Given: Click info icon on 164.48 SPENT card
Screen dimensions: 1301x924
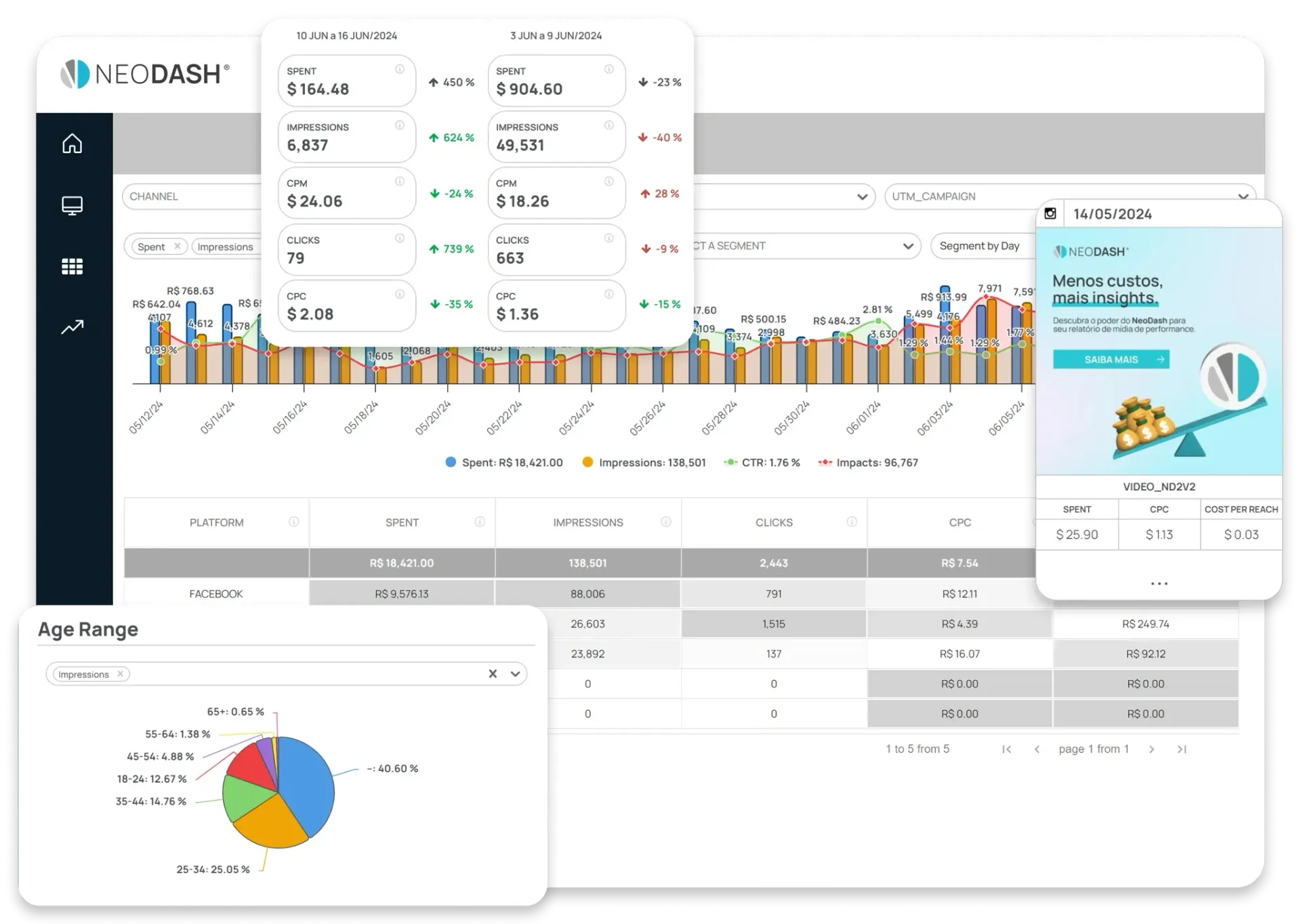Looking at the screenshot, I should pyautogui.click(x=400, y=69).
